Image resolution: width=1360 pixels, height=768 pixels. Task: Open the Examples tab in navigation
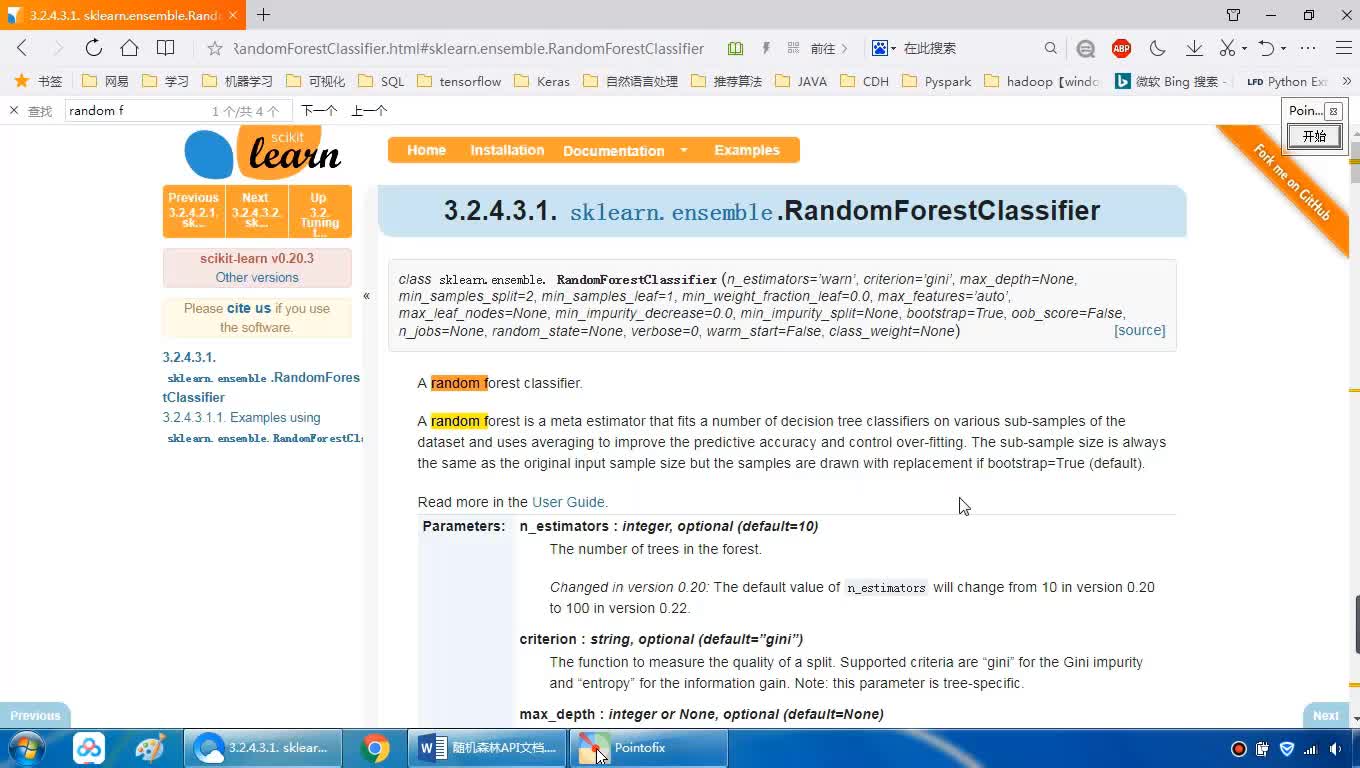click(x=746, y=150)
